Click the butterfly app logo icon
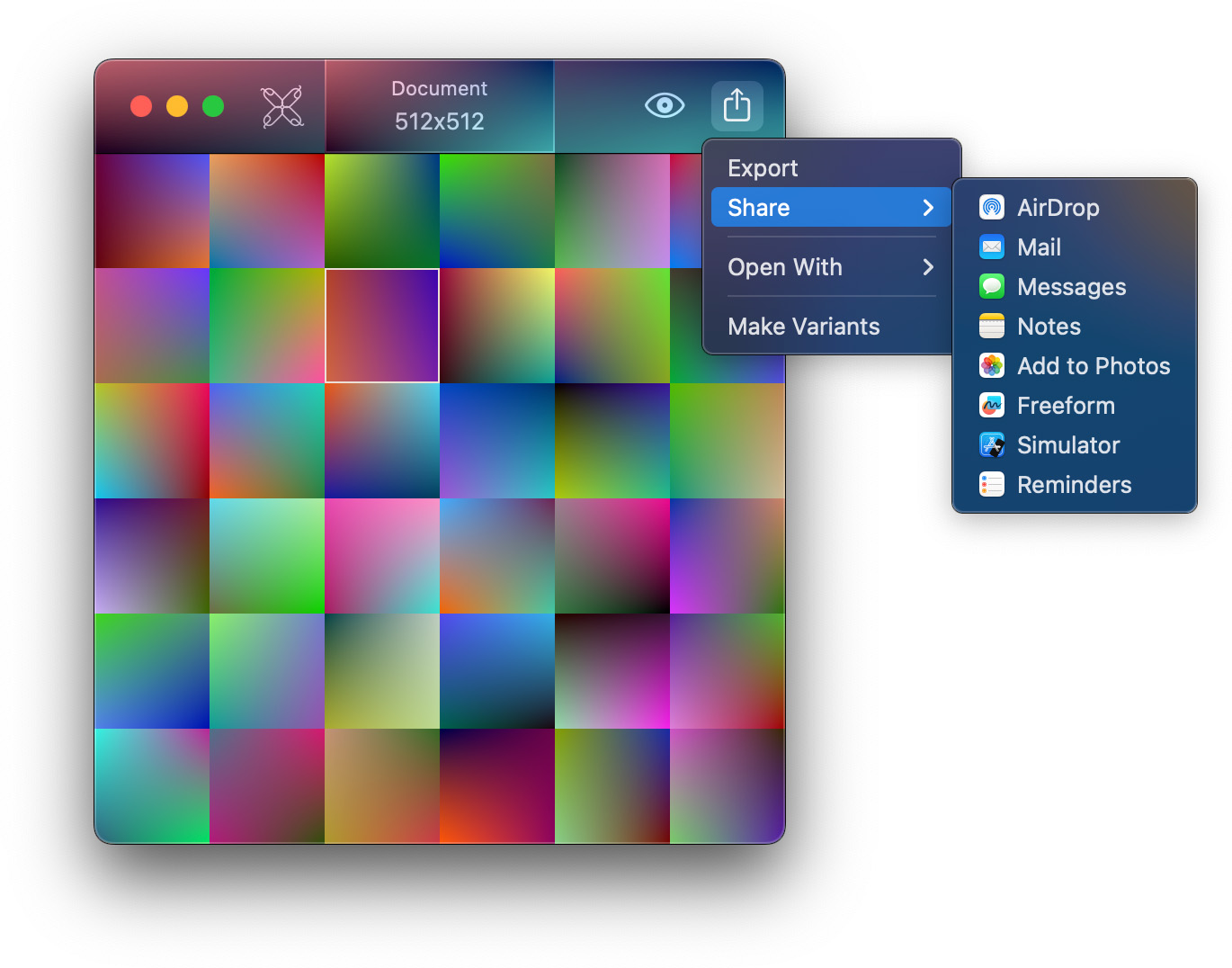The width and height of the screenshot is (1232, 968). coord(281,107)
